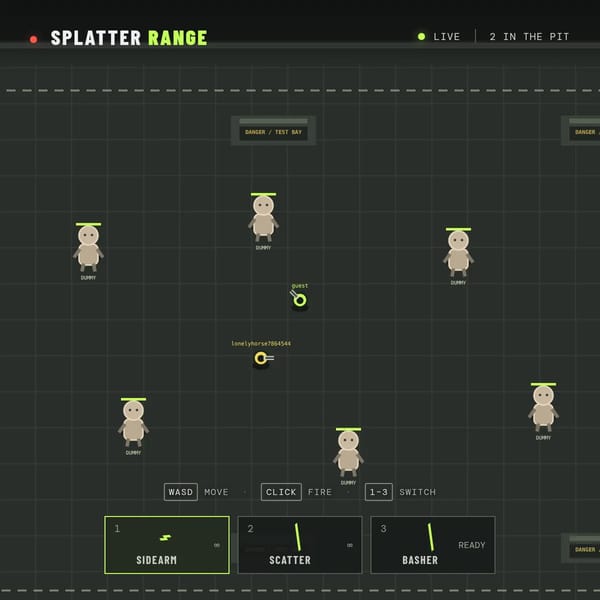Select the Scatter weapon slot
This screenshot has width=600, height=600.
click(x=300, y=545)
